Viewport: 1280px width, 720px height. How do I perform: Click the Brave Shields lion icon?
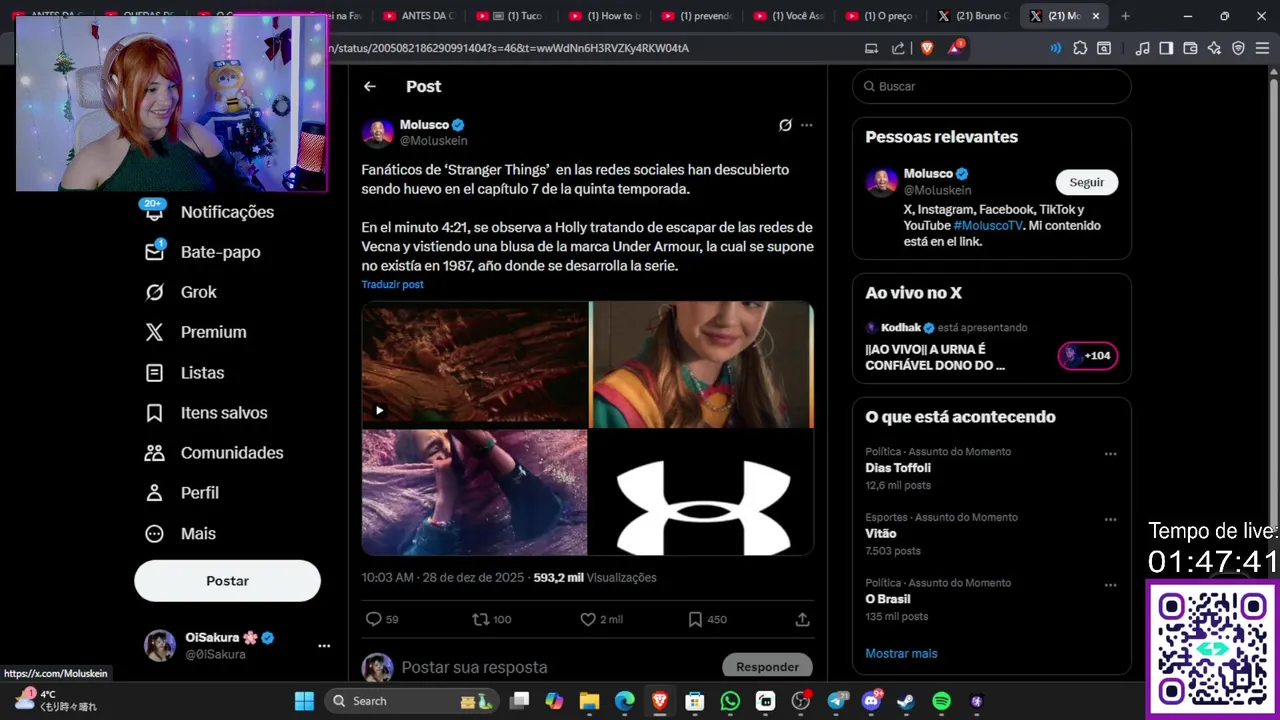pyautogui.click(x=927, y=48)
